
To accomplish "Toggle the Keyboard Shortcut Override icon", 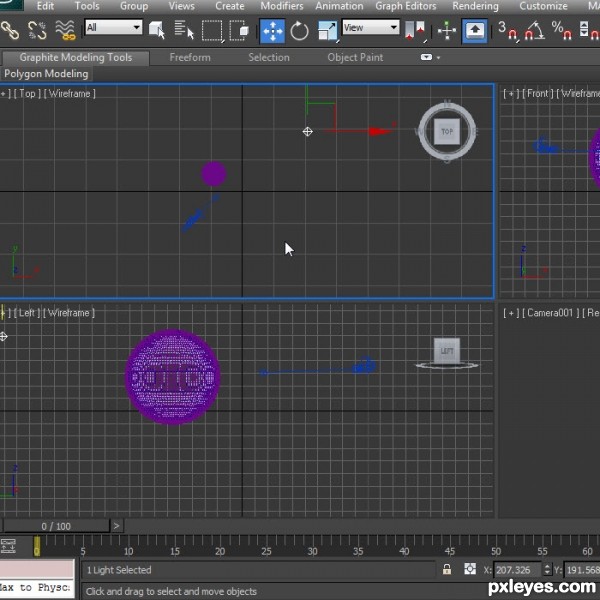I will click(x=474, y=31).
